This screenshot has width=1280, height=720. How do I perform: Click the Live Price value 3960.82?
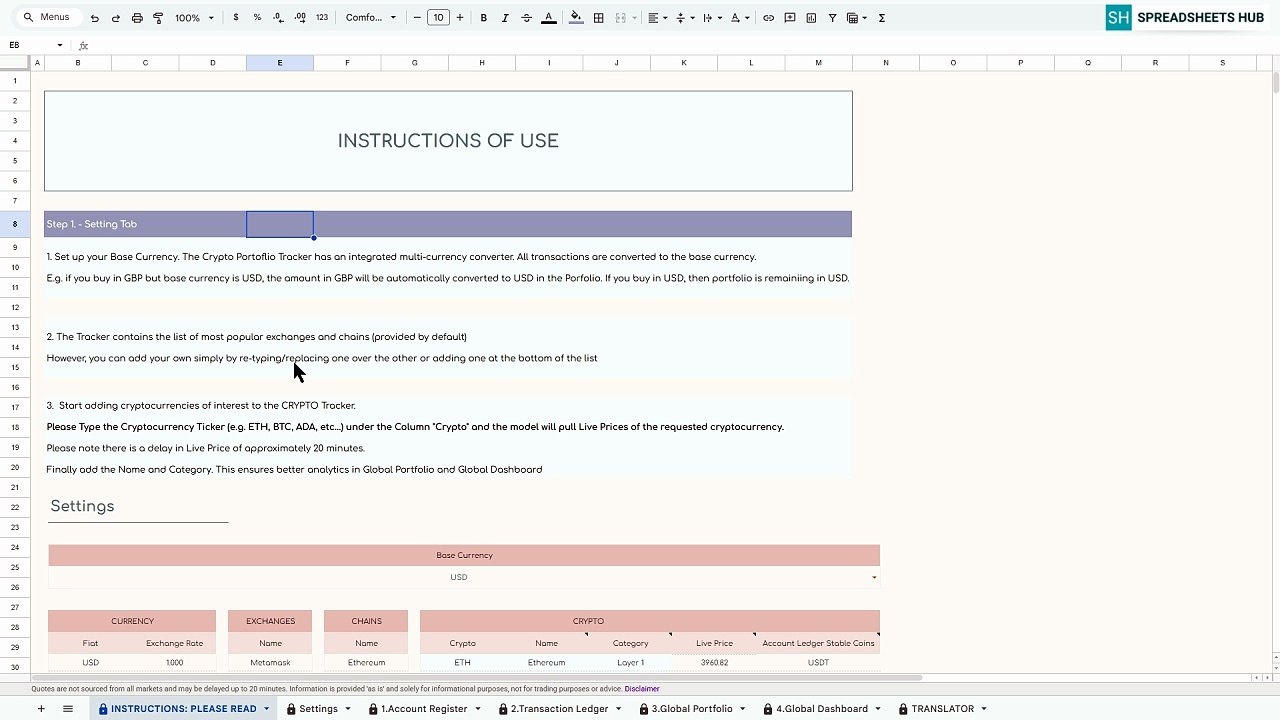[x=715, y=662]
